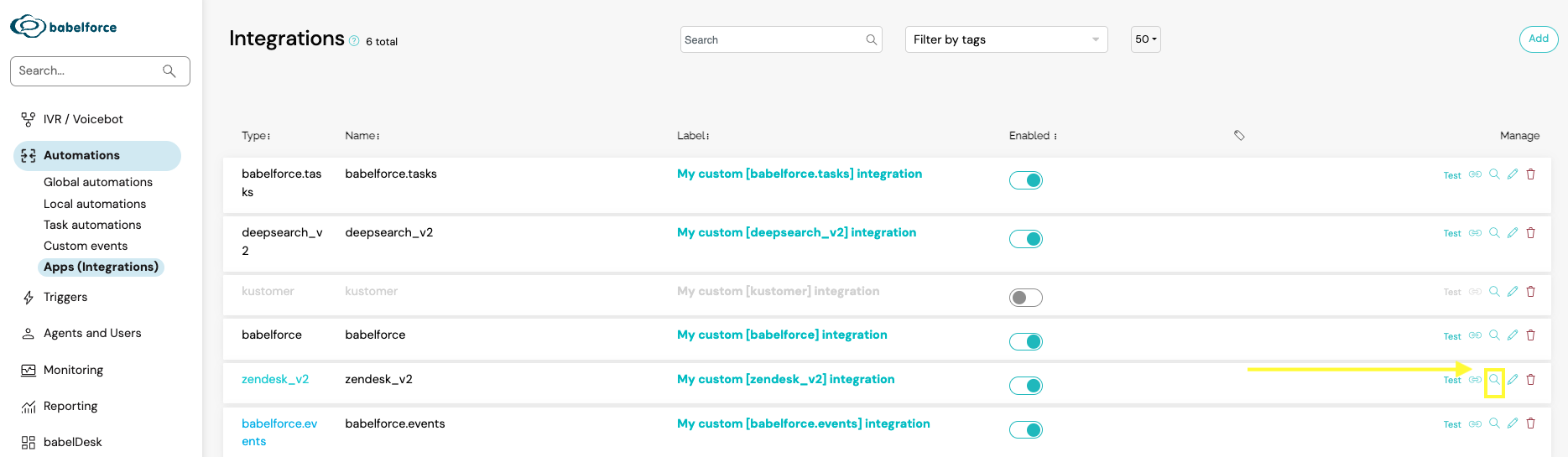Focus the integrations Search field

point(781,39)
